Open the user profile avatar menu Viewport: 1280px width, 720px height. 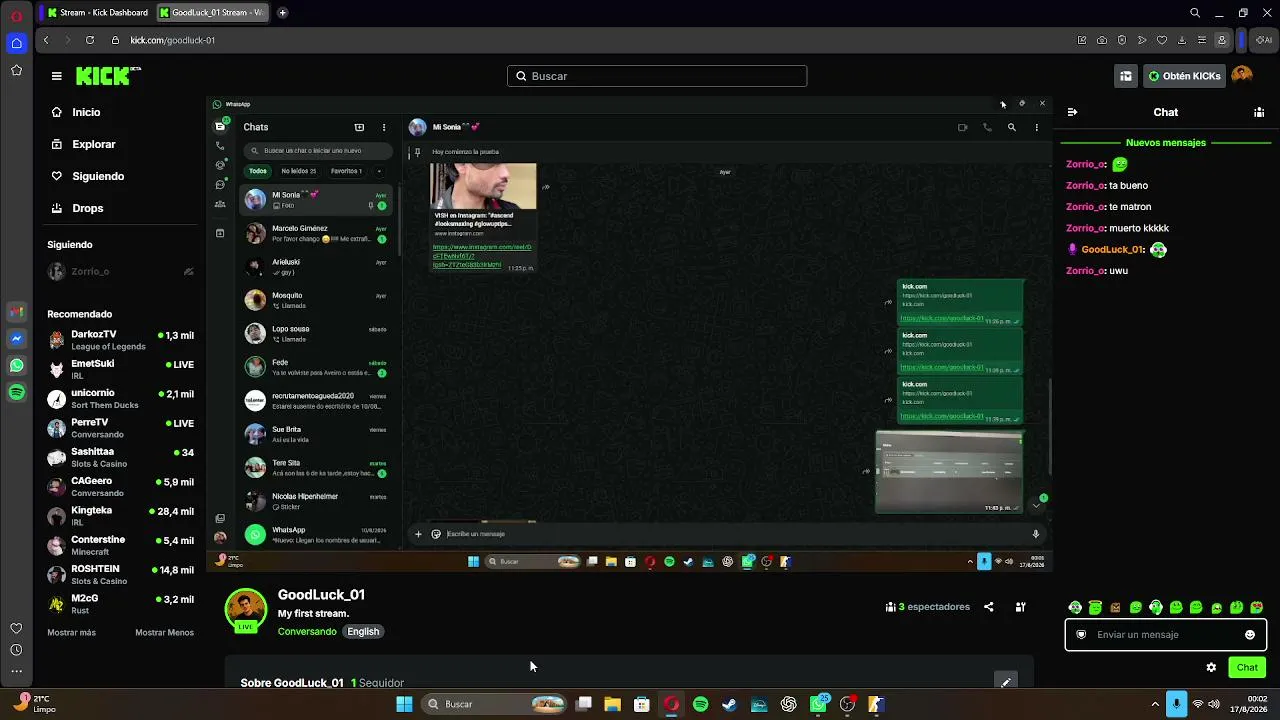pos(1242,76)
